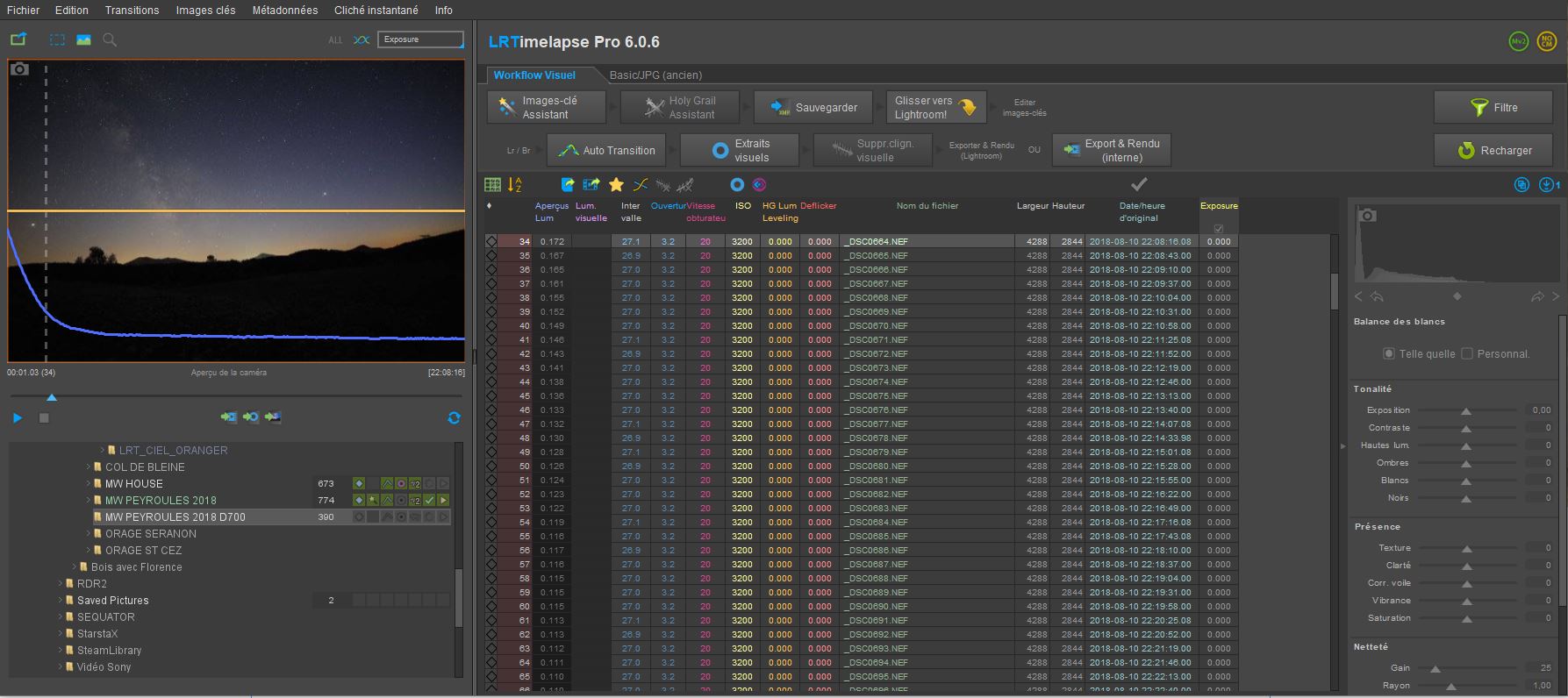The image size is (1568, 698).
Task: Click the Extraits visuels button
Action: click(x=740, y=151)
